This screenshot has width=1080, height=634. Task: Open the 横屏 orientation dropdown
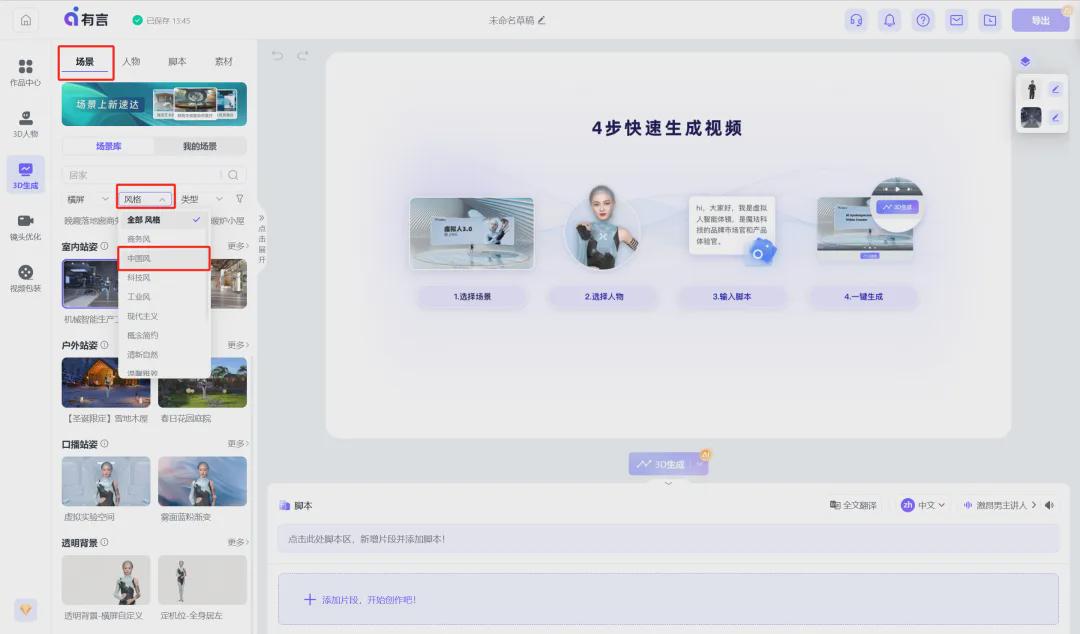[x=86, y=198]
